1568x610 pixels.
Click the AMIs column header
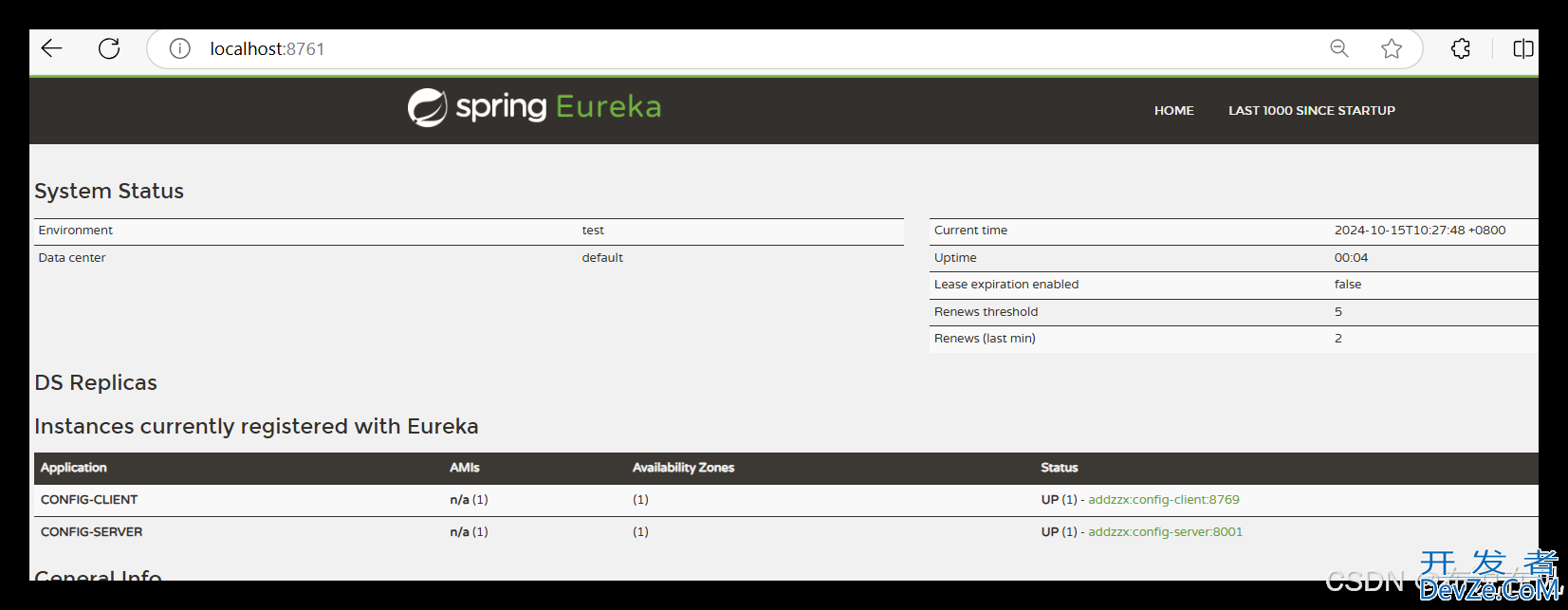tap(464, 468)
